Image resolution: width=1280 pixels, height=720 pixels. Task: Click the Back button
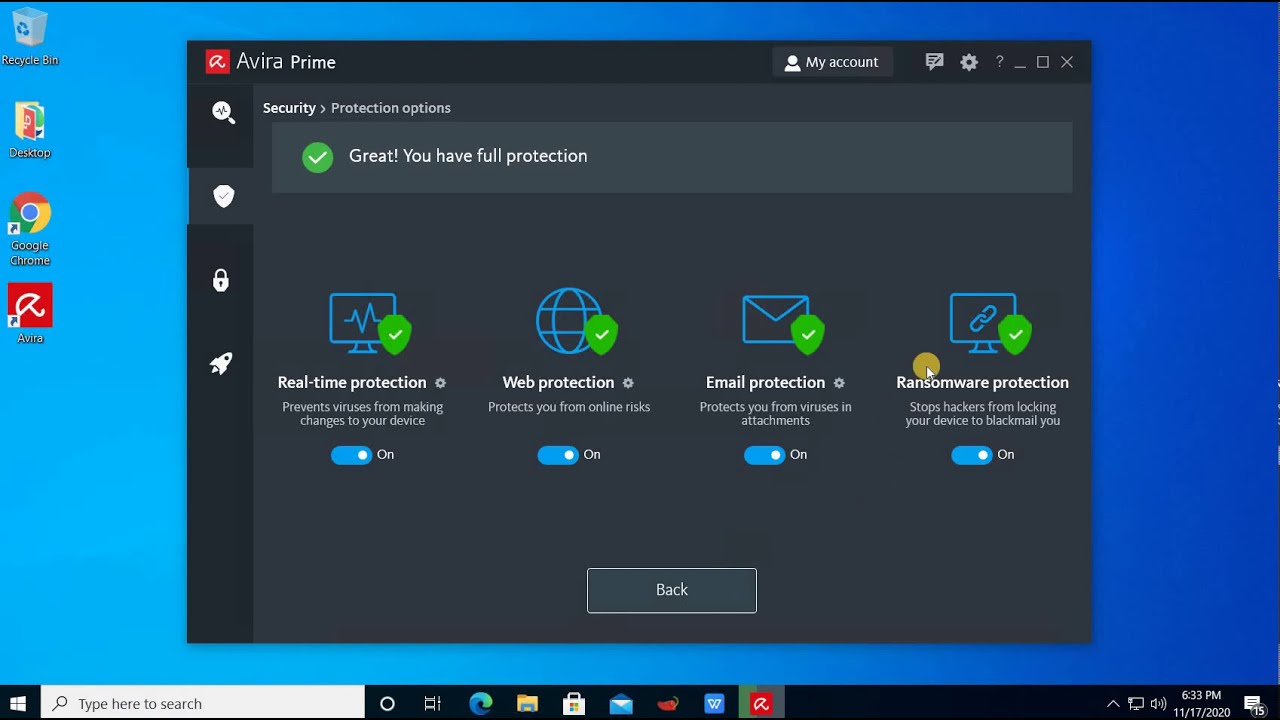[672, 590]
